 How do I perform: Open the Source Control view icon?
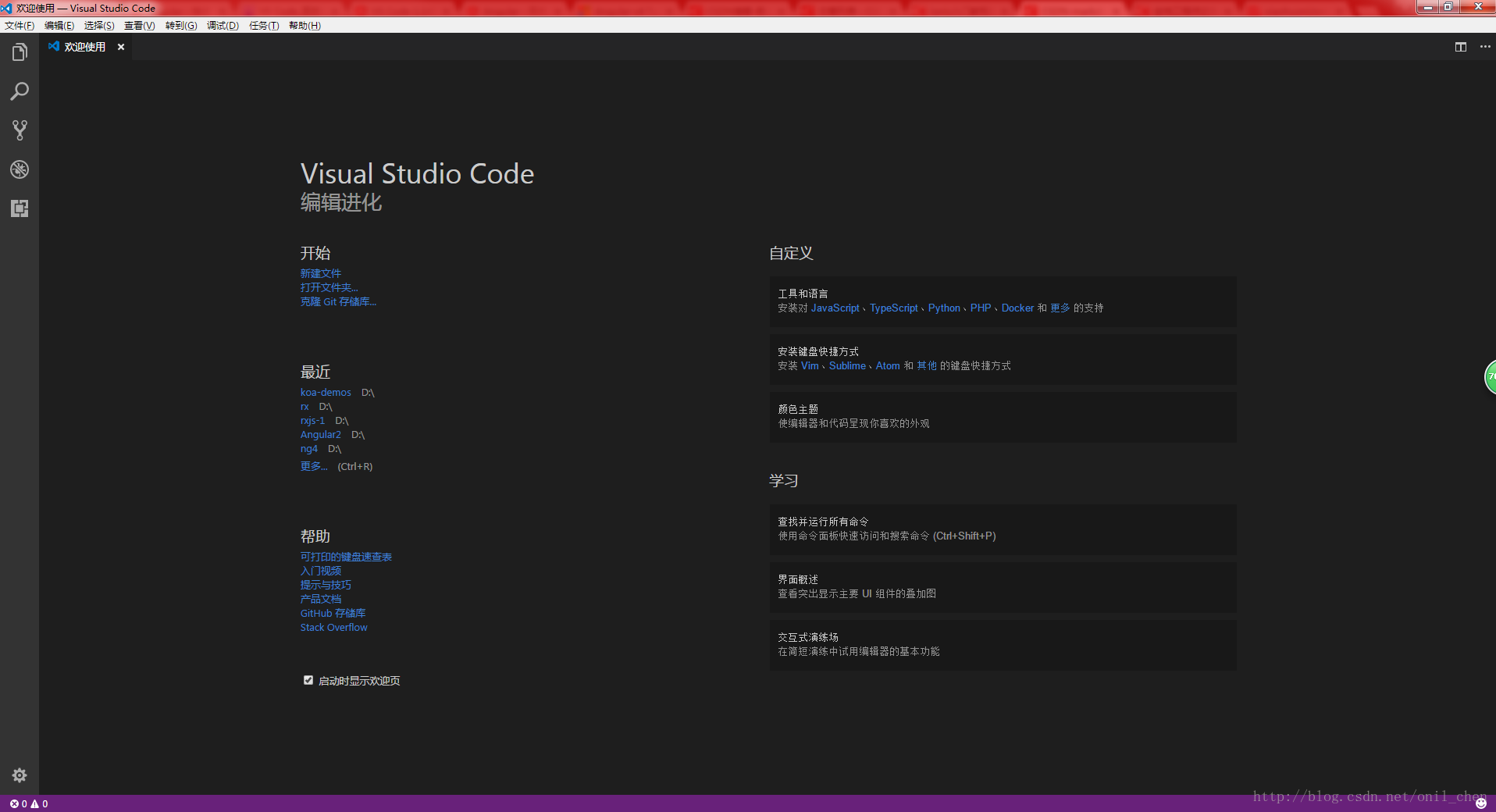point(20,130)
